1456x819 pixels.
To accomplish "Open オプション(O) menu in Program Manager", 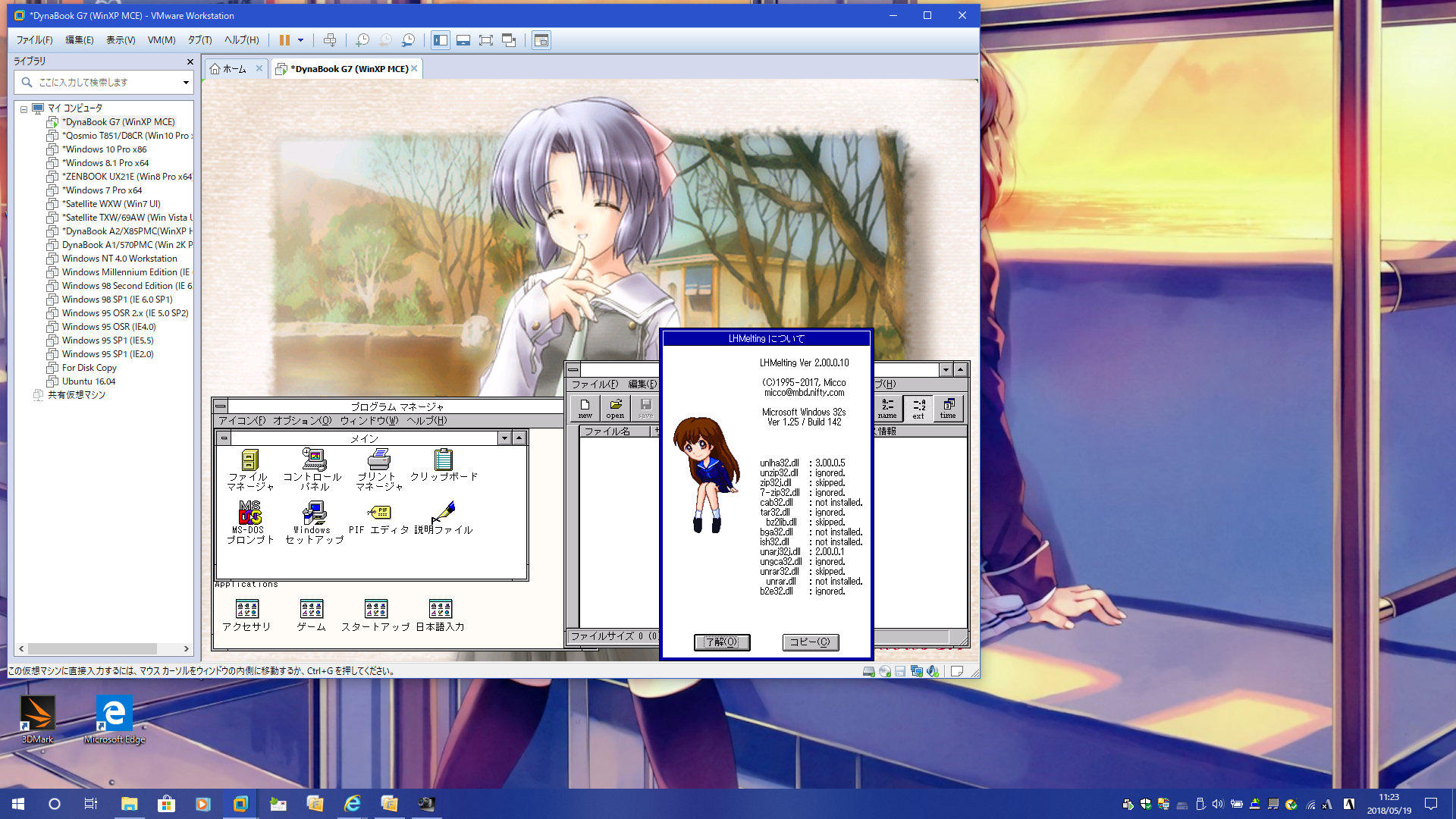I will pyautogui.click(x=303, y=421).
